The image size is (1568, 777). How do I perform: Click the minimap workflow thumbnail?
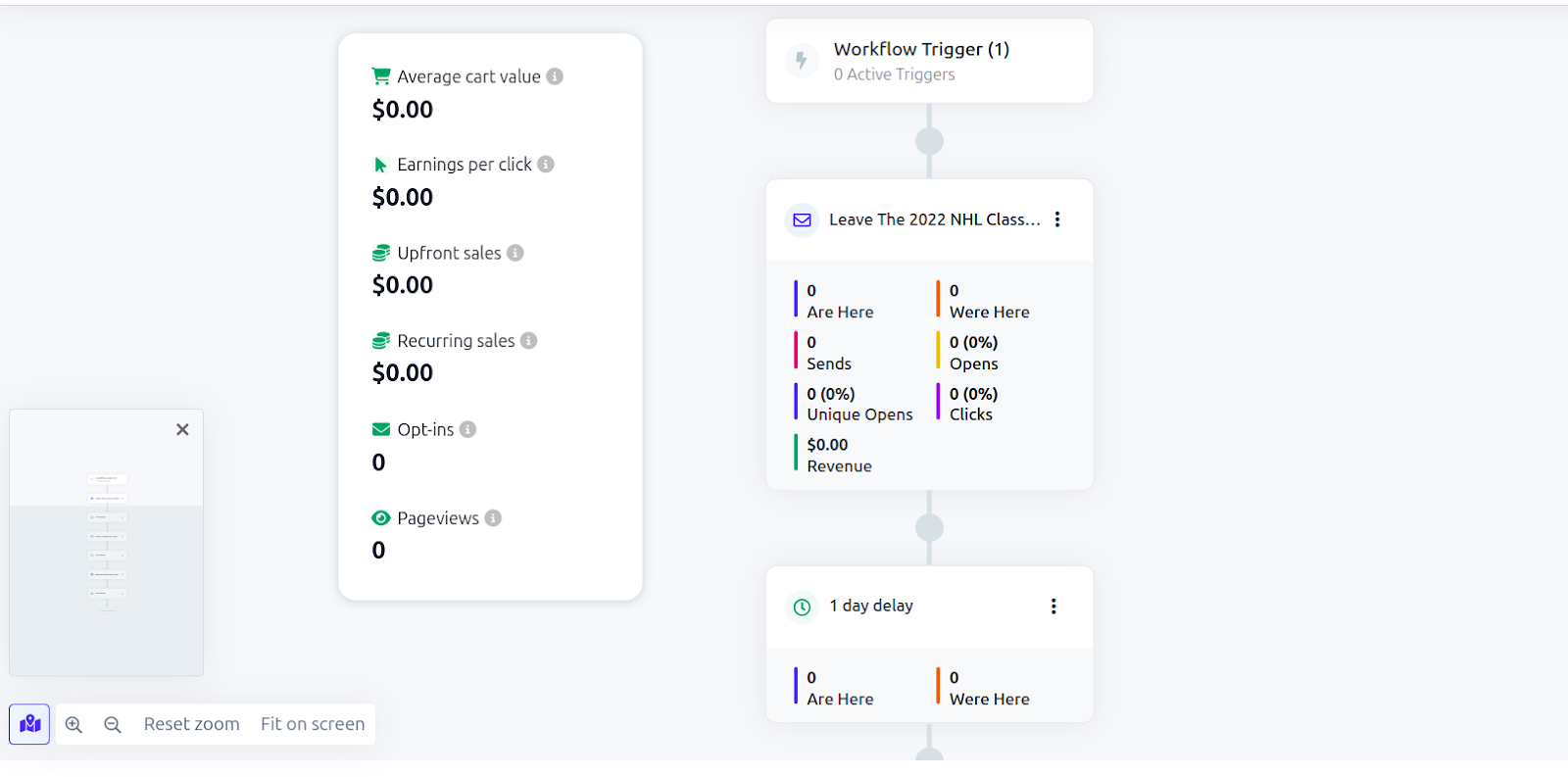coord(107,542)
